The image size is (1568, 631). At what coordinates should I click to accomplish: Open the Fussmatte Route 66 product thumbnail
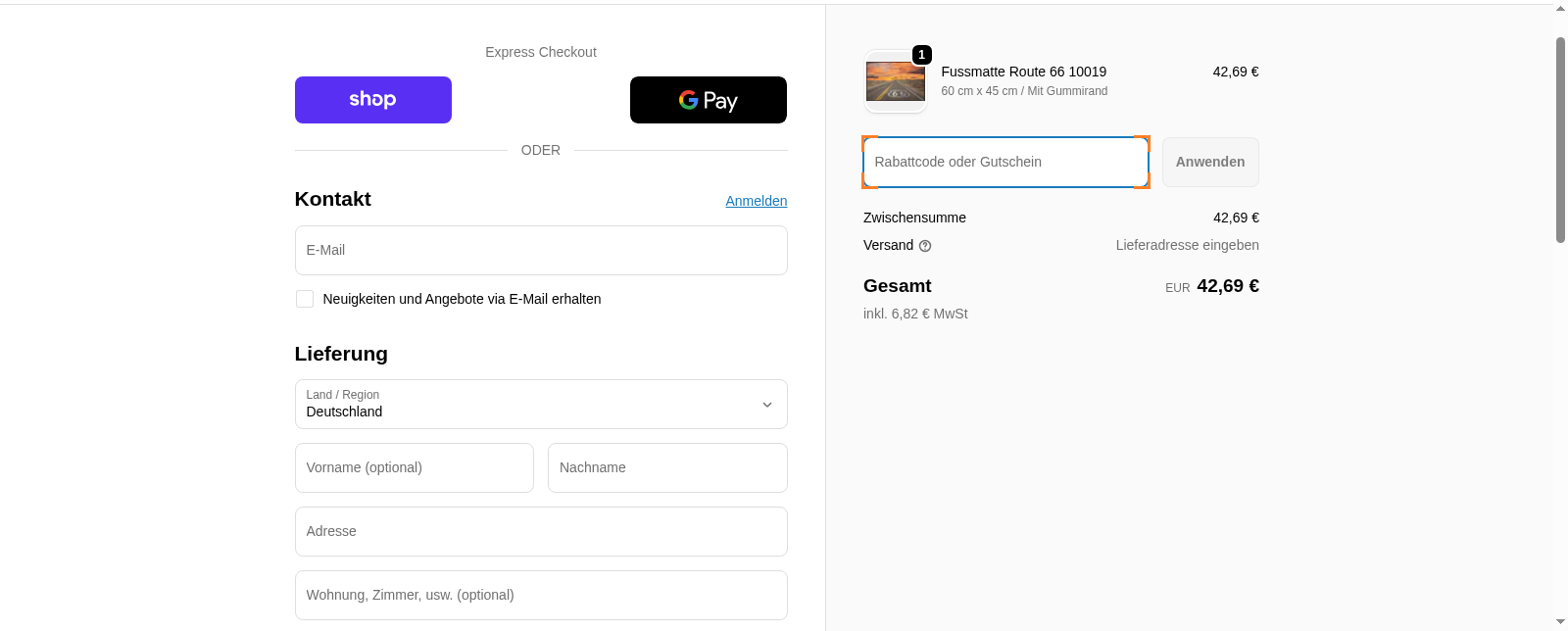(x=895, y=82)
